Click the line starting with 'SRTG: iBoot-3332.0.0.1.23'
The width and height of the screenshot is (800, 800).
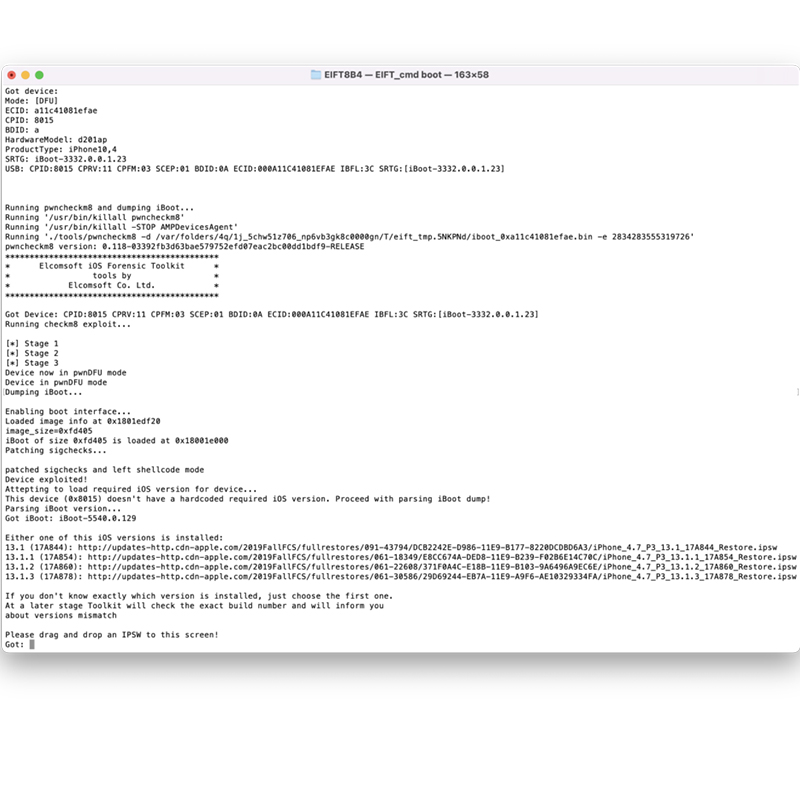tap(66, 159)
